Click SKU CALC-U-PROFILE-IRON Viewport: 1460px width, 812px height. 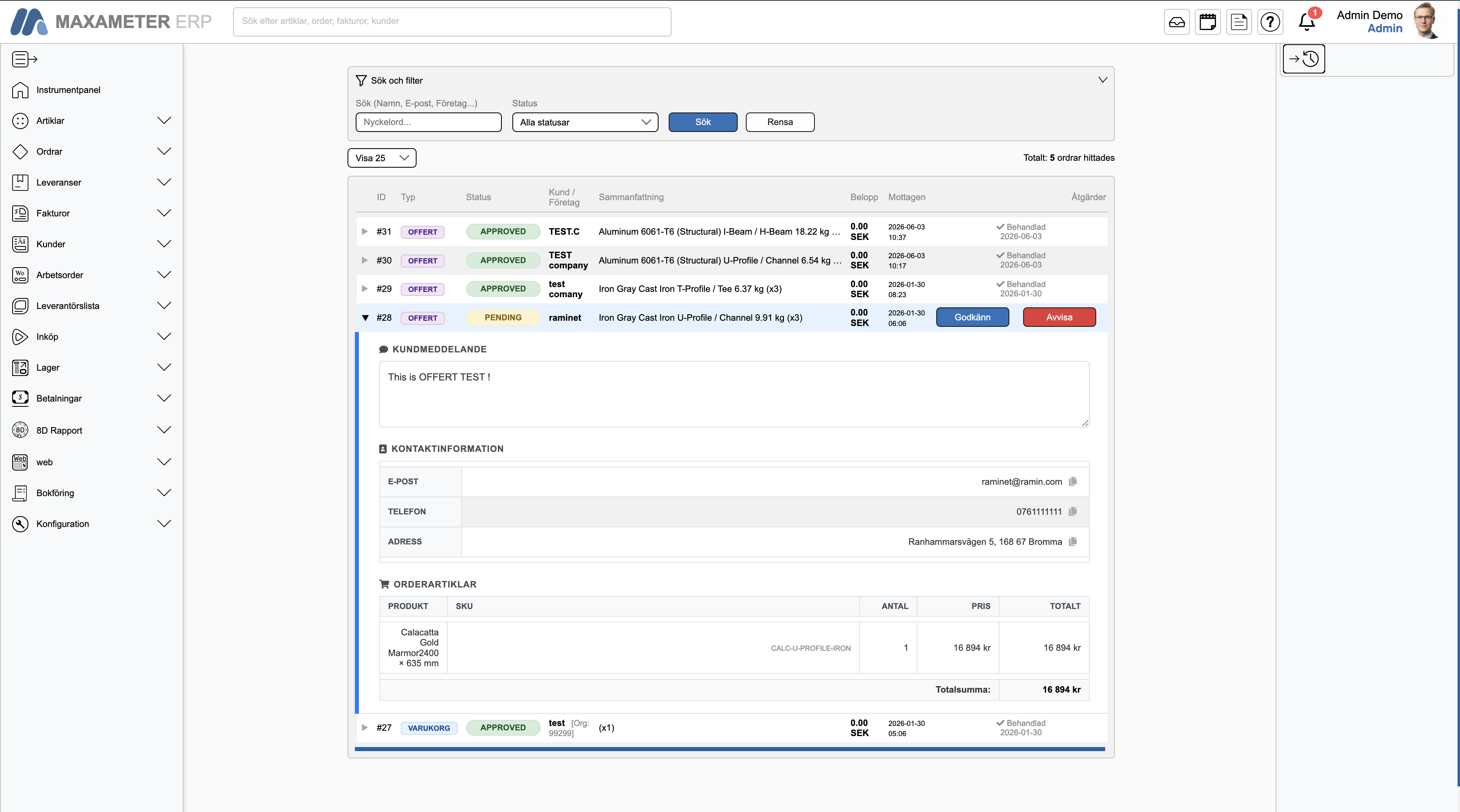coord(810,648)
